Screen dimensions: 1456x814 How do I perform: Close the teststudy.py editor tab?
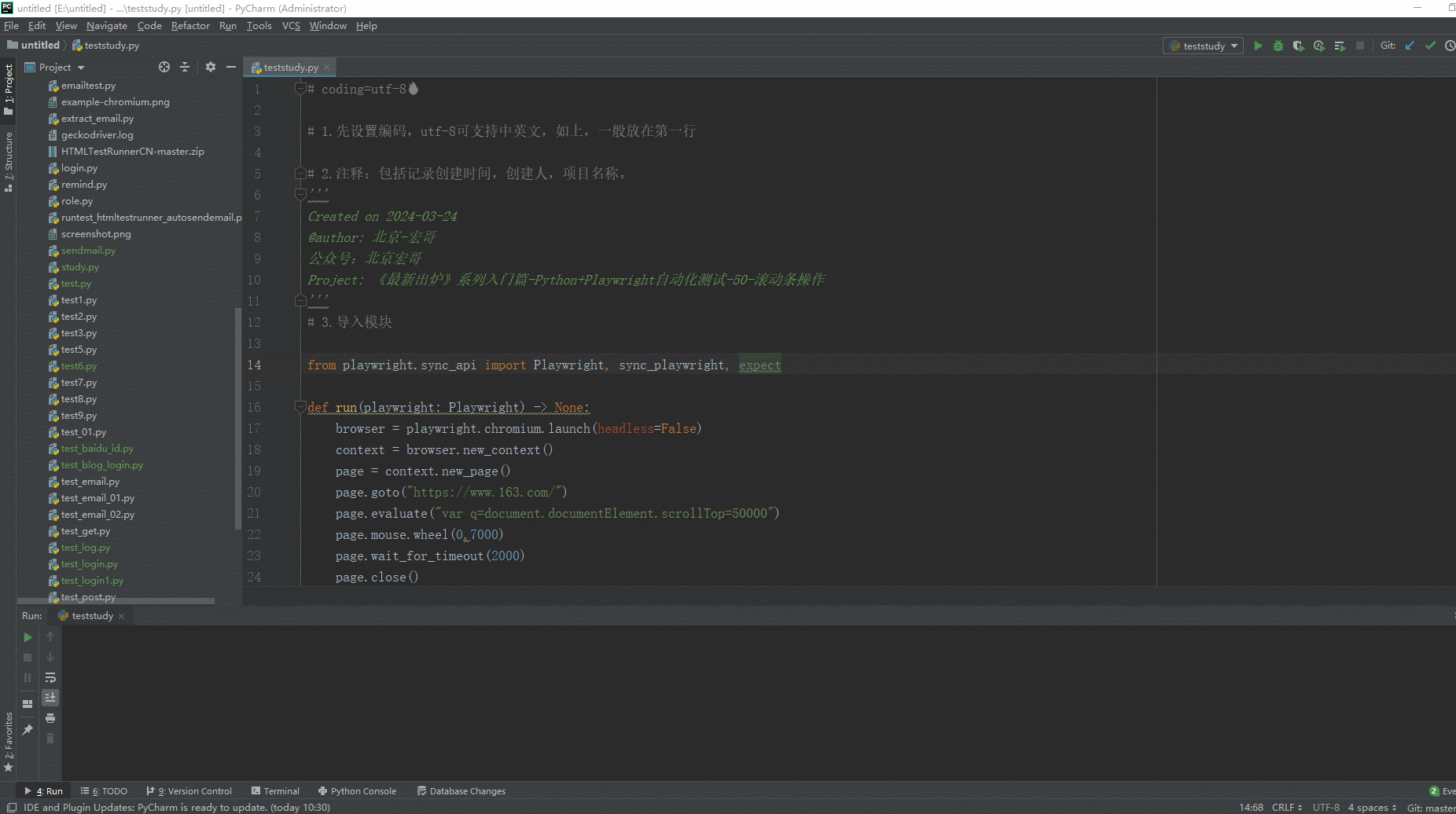click(x=327, y=68)
